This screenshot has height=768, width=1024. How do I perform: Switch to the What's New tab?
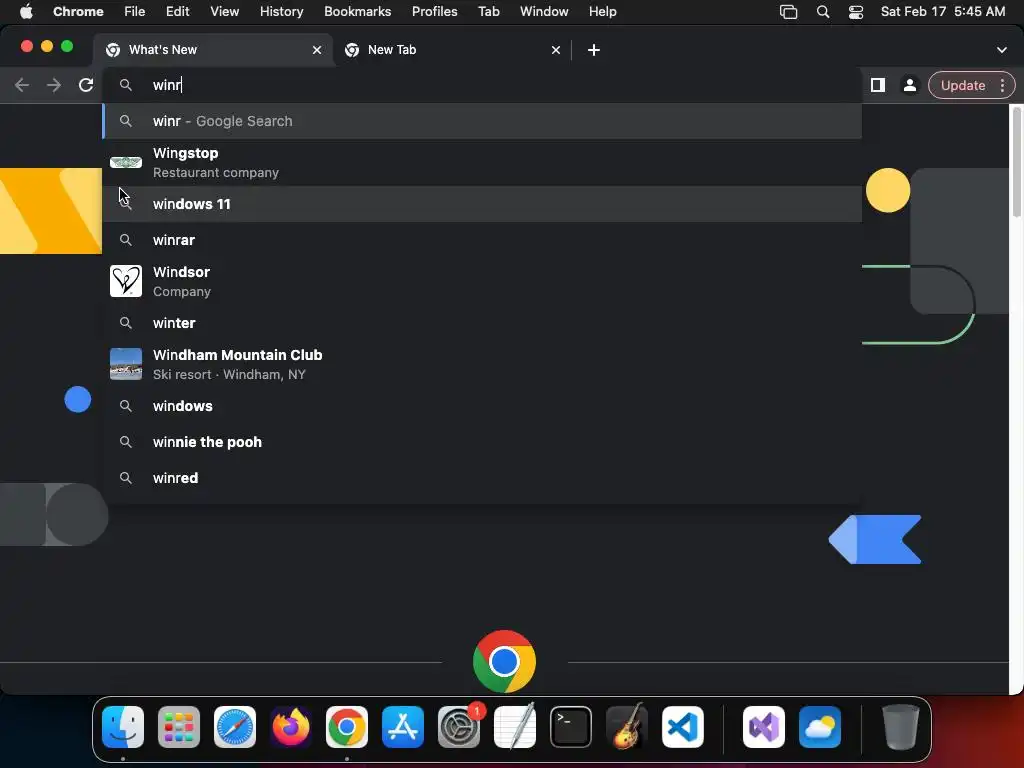pyautogui.click(x=214, y=50)
